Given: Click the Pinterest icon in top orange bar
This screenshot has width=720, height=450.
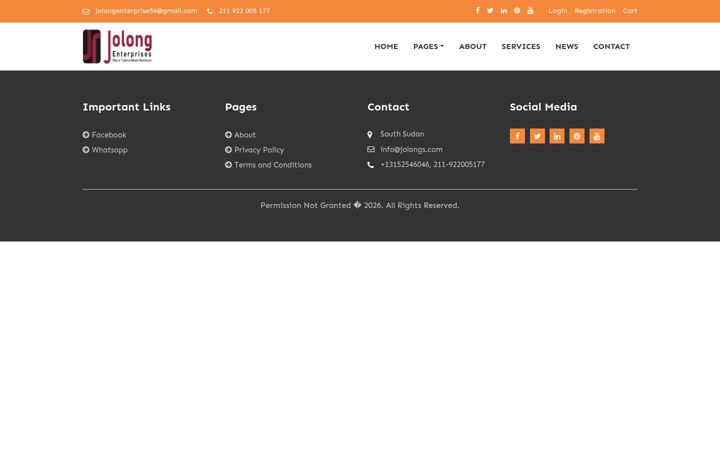Looking at the screenshot, I should (517, 11).
